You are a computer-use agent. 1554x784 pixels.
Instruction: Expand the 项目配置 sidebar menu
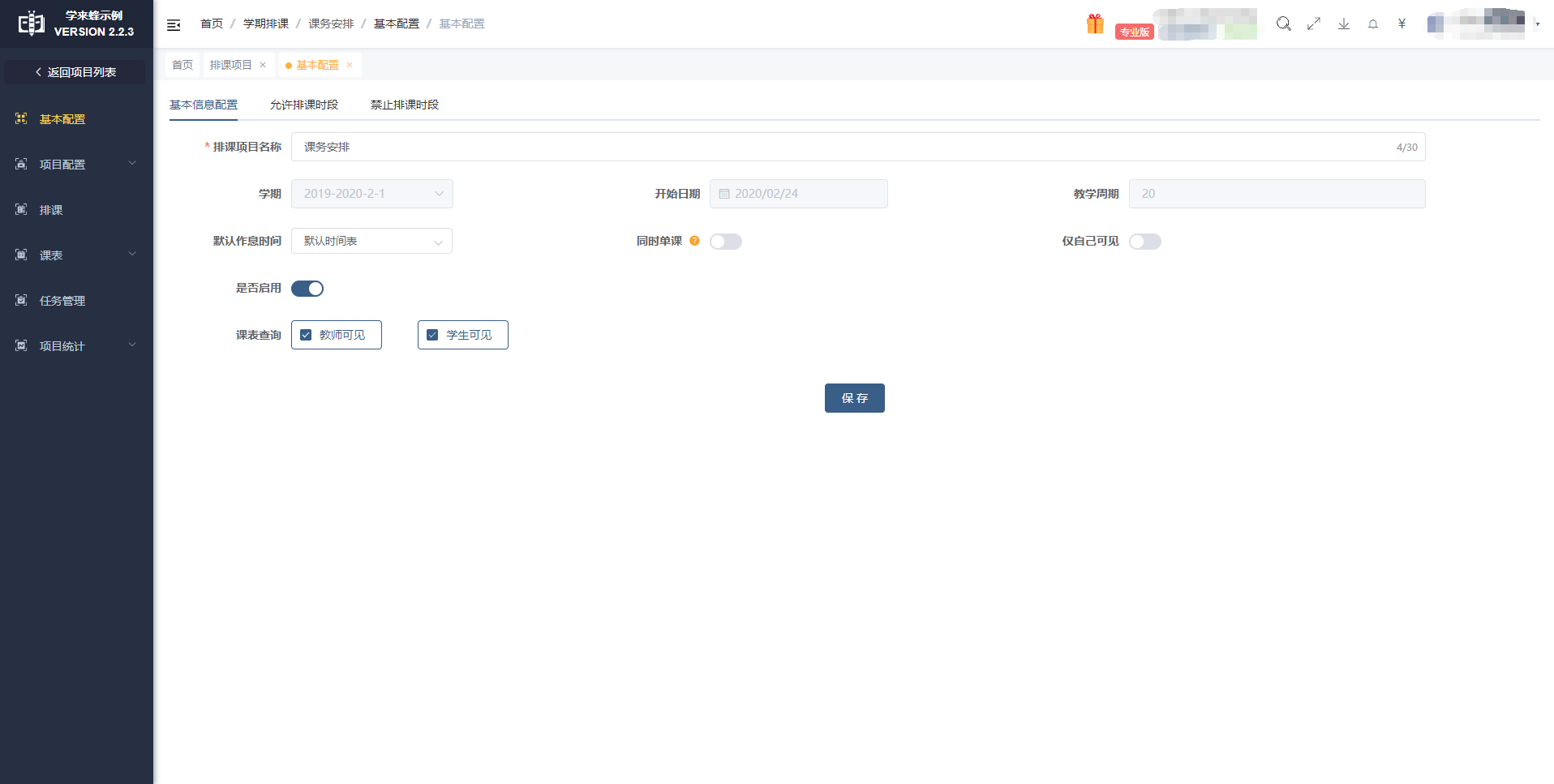coord(76,165)
